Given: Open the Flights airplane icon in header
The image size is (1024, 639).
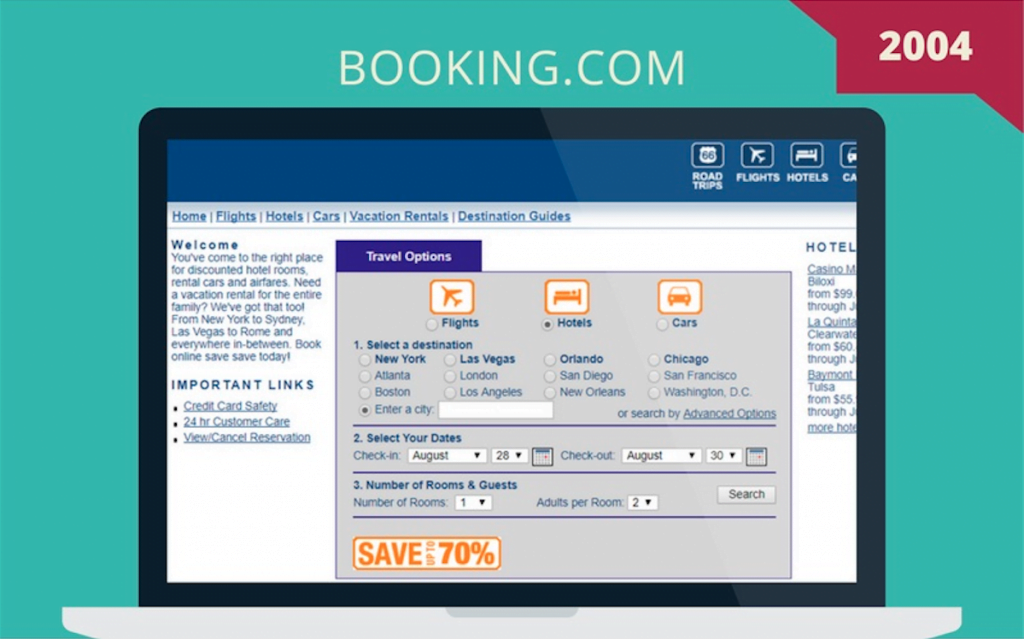Looking at the screenshot, I should point(757,156).
